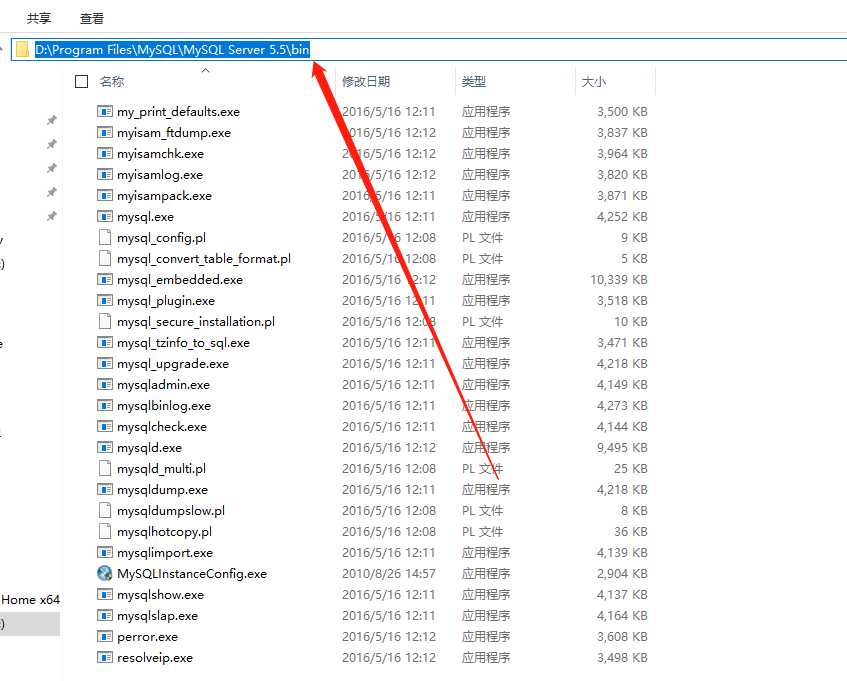Viewport: 847px width, 681px height.
Task: Select the resolveip.exe file icon
Action: (105, 658)
